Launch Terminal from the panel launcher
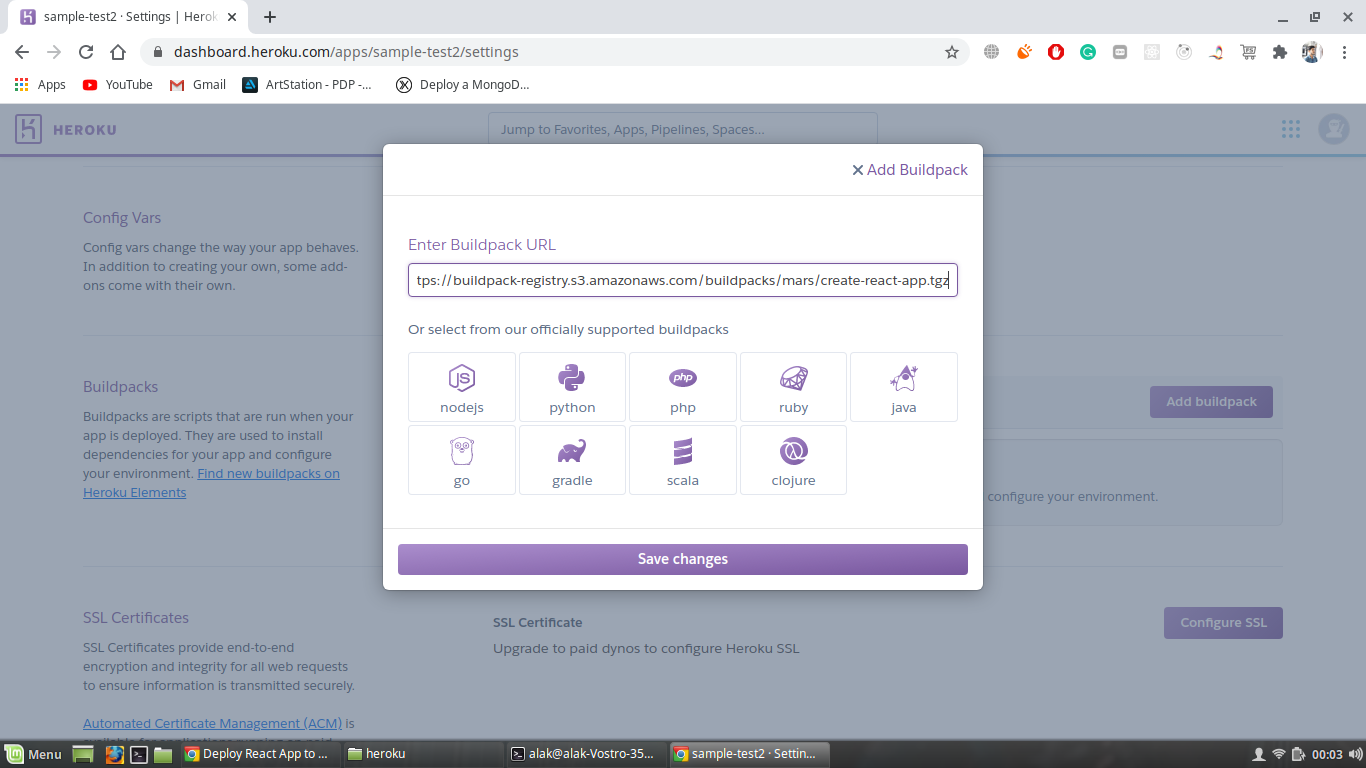The height and width of the screenshot is (768, 1366). [x=140, y=754]
